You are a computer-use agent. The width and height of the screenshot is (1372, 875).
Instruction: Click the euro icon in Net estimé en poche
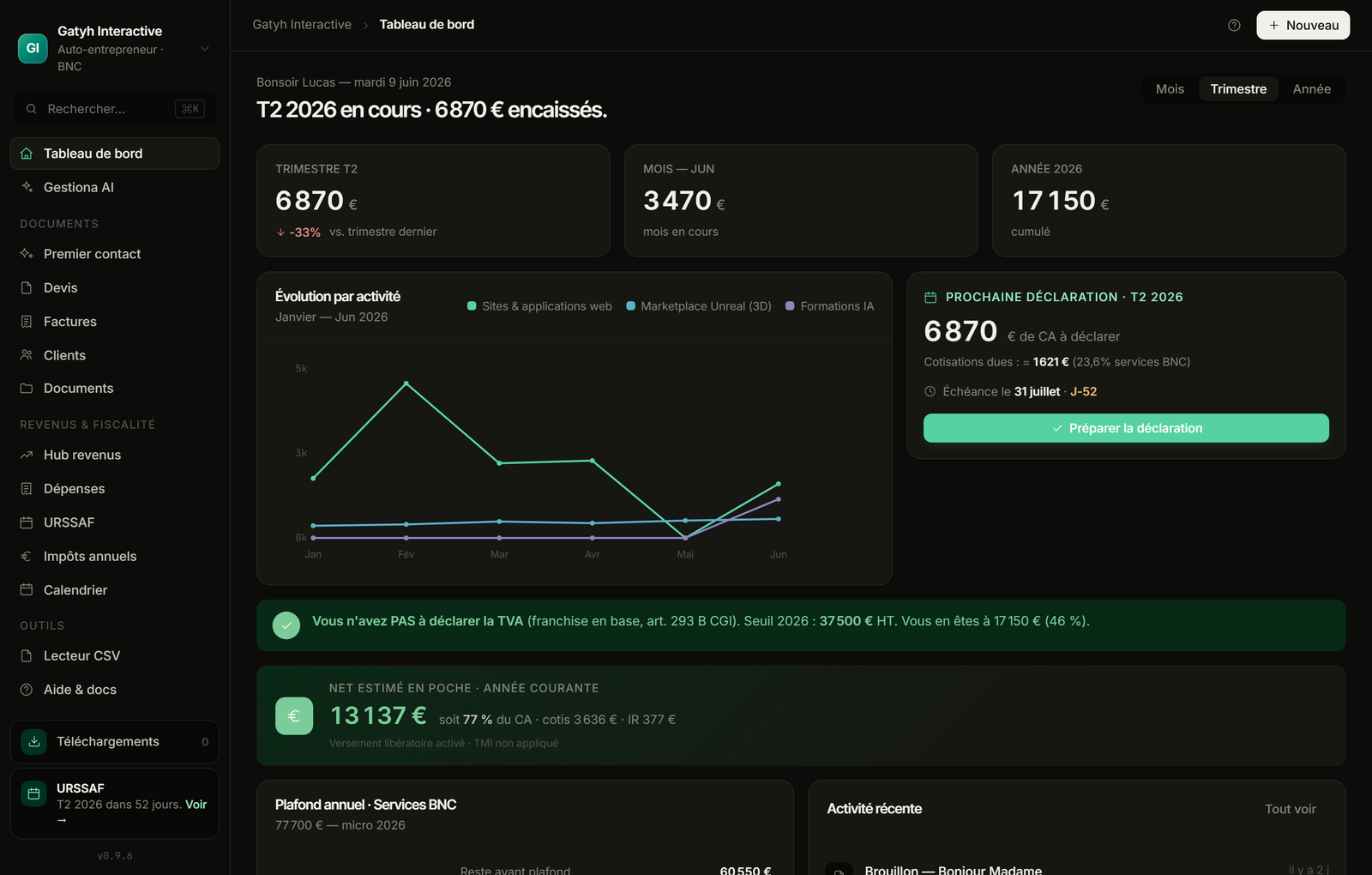(294, 716)
